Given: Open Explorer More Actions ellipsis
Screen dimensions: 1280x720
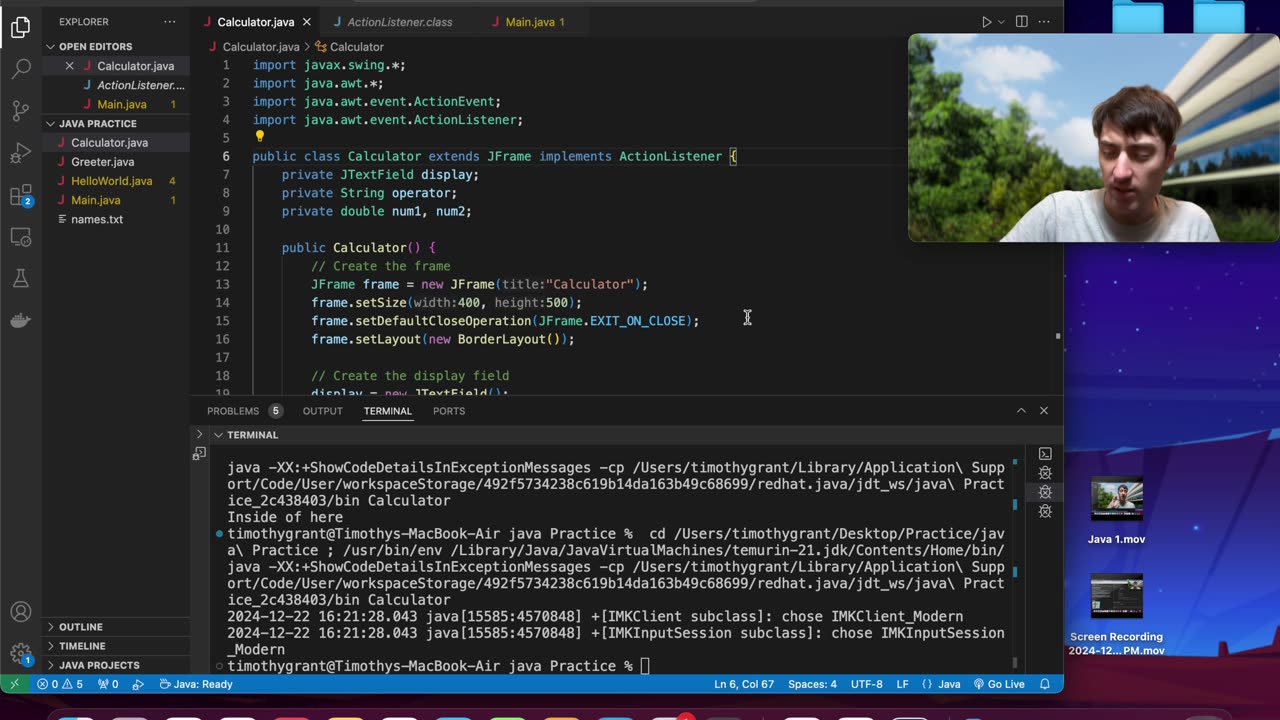Looking at the screenshot, I should 170,22.
